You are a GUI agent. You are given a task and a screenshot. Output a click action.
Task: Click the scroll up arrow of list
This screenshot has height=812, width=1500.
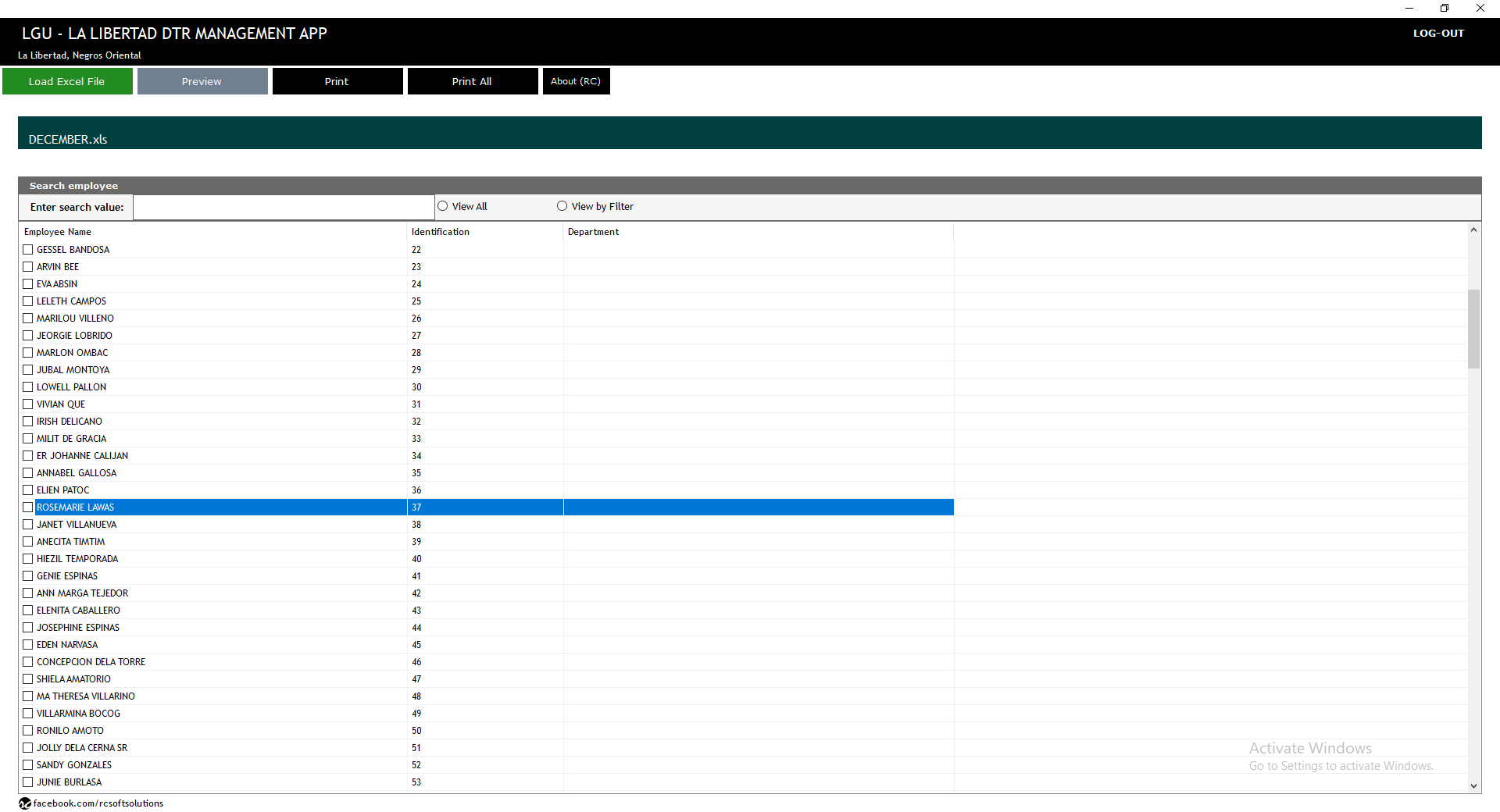[x=1473, y=230]
